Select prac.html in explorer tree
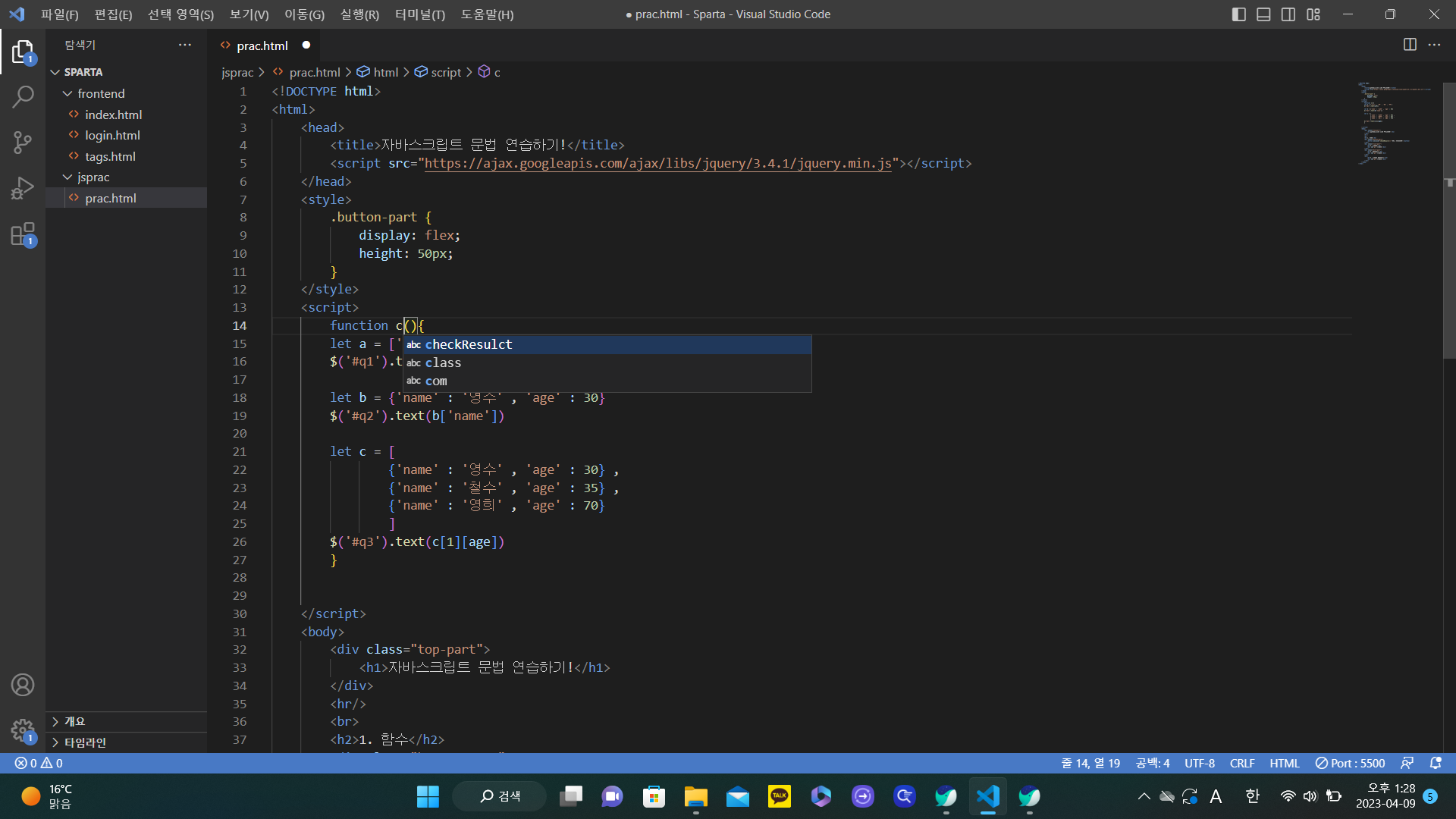This screenshot has height=819, width=1456. tap(127, 198)
